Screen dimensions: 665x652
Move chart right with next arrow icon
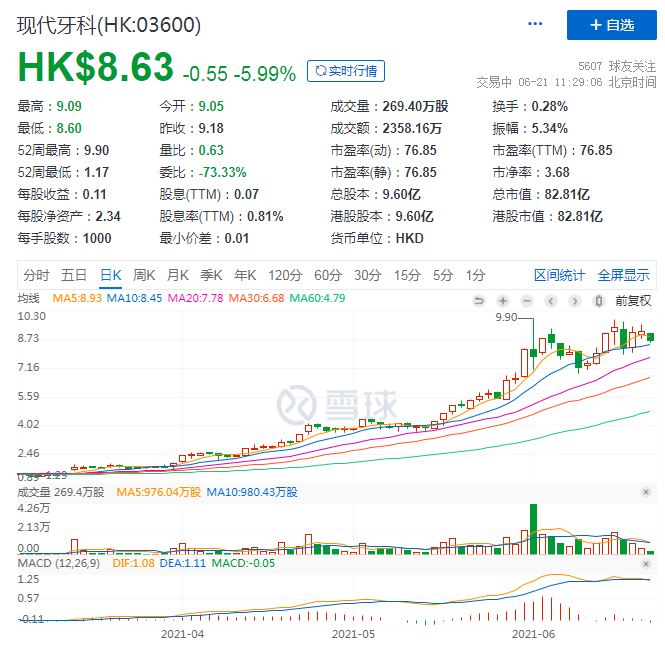pos(575,301)
